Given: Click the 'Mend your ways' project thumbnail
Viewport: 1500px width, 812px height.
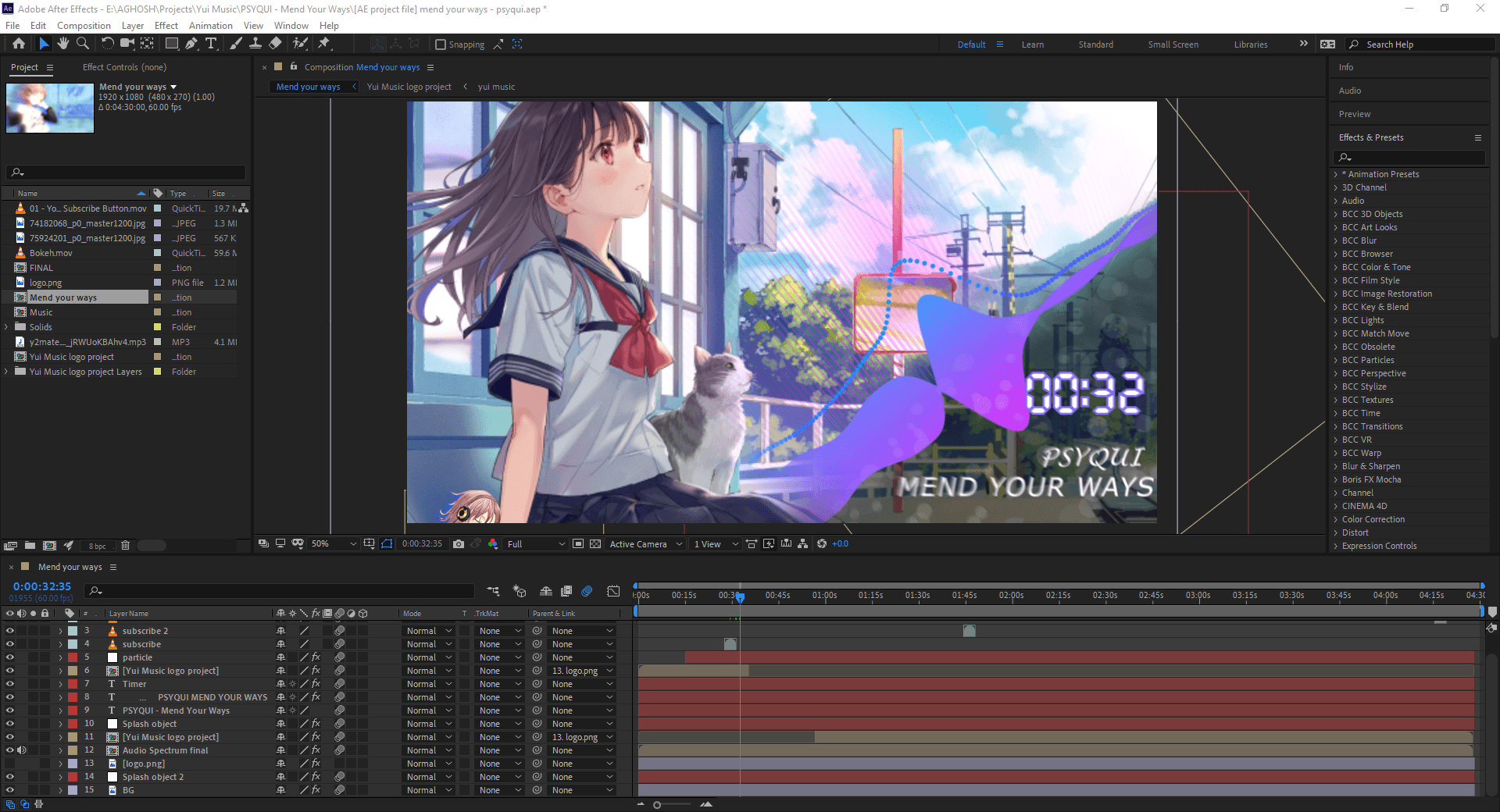Looking at the screenshot, I should click(49, 108).
